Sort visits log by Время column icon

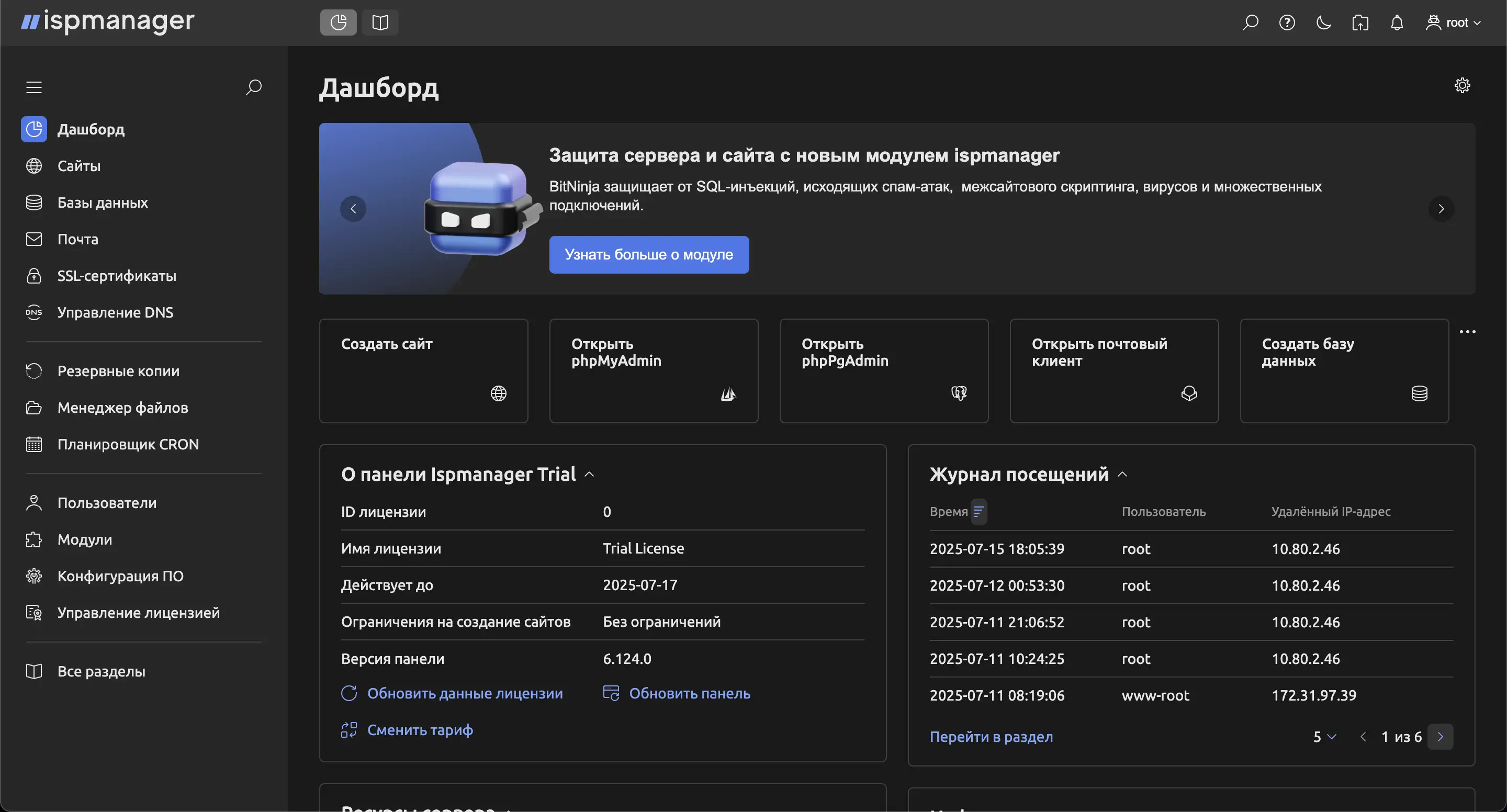click(978, 512)
